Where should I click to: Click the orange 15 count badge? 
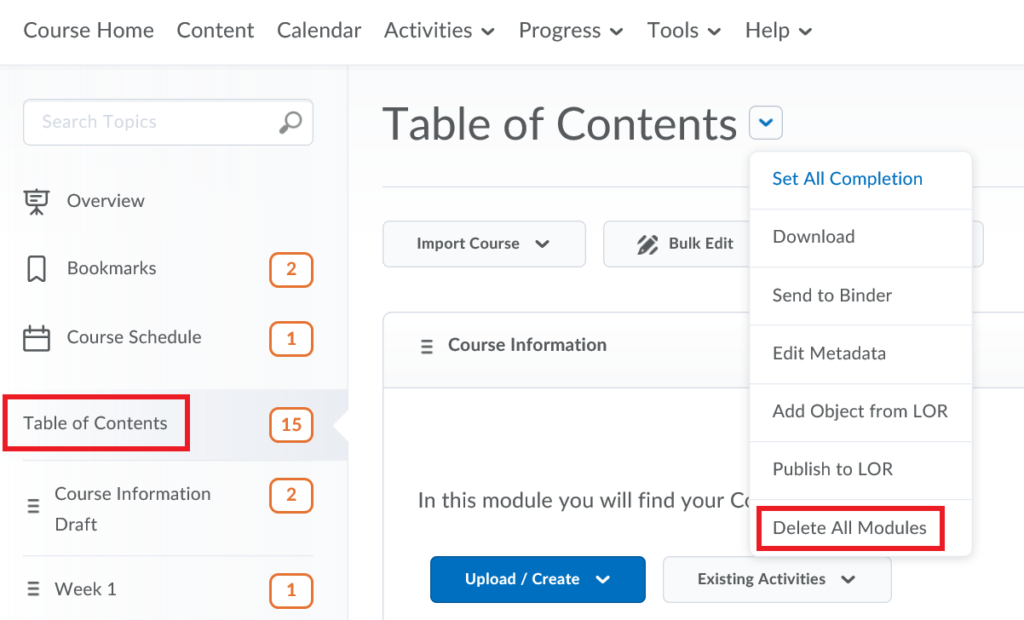(x=290, y=424)
